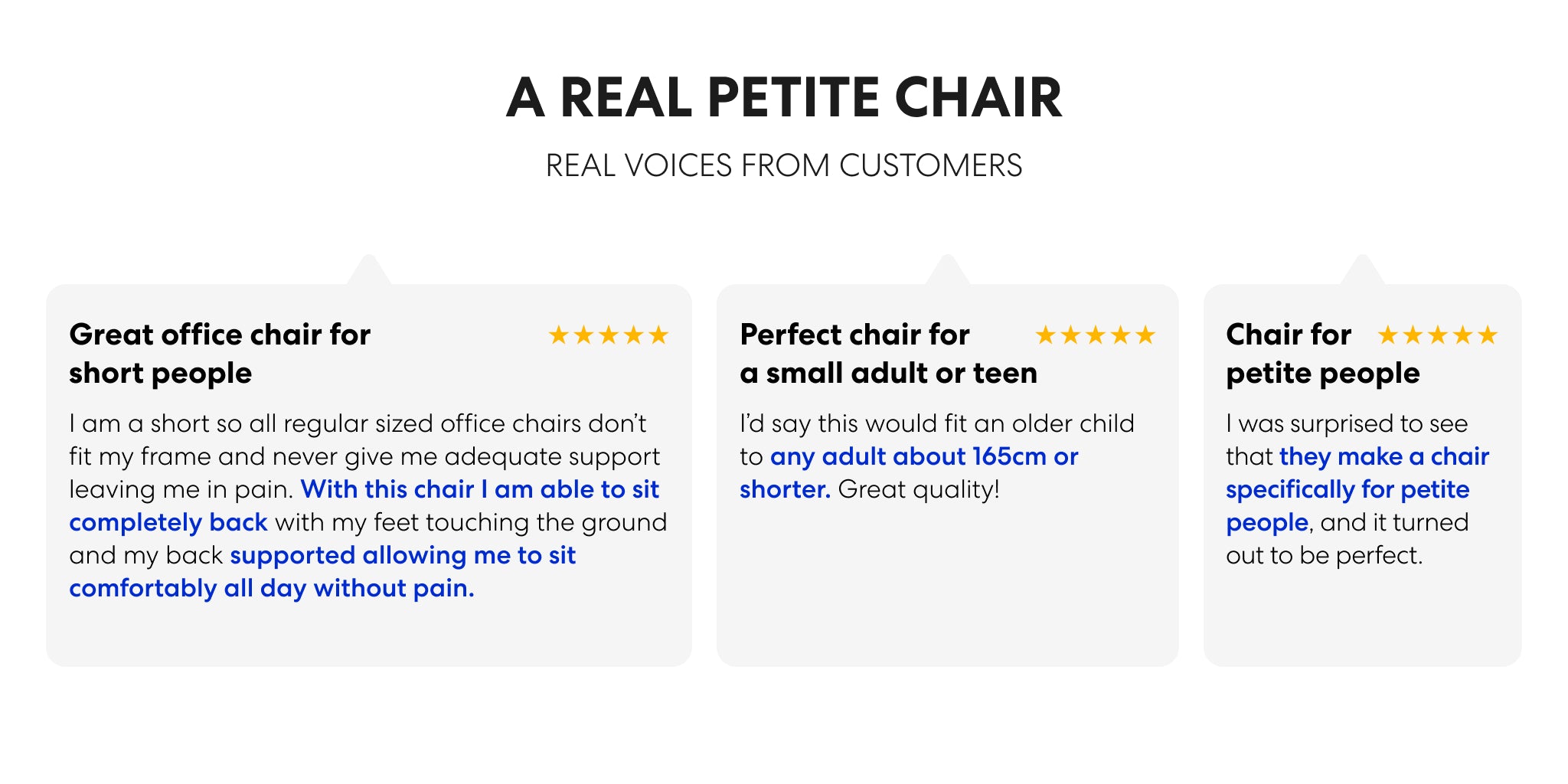
Task: Click the "Great quality!" text in second review
Action: pos(919,489)
